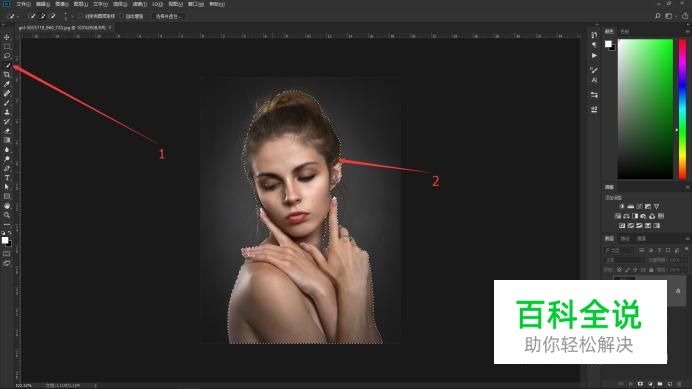
Task: Select the Move tool
Action: (x=7, y=37)
